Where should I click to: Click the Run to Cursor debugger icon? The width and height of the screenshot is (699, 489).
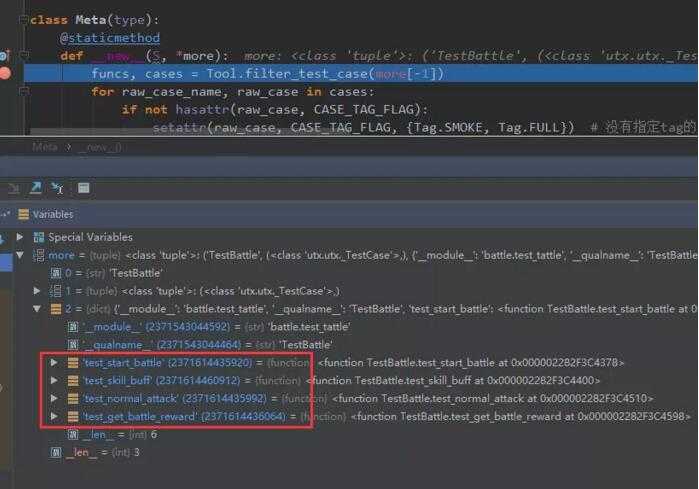coord(58,188)
